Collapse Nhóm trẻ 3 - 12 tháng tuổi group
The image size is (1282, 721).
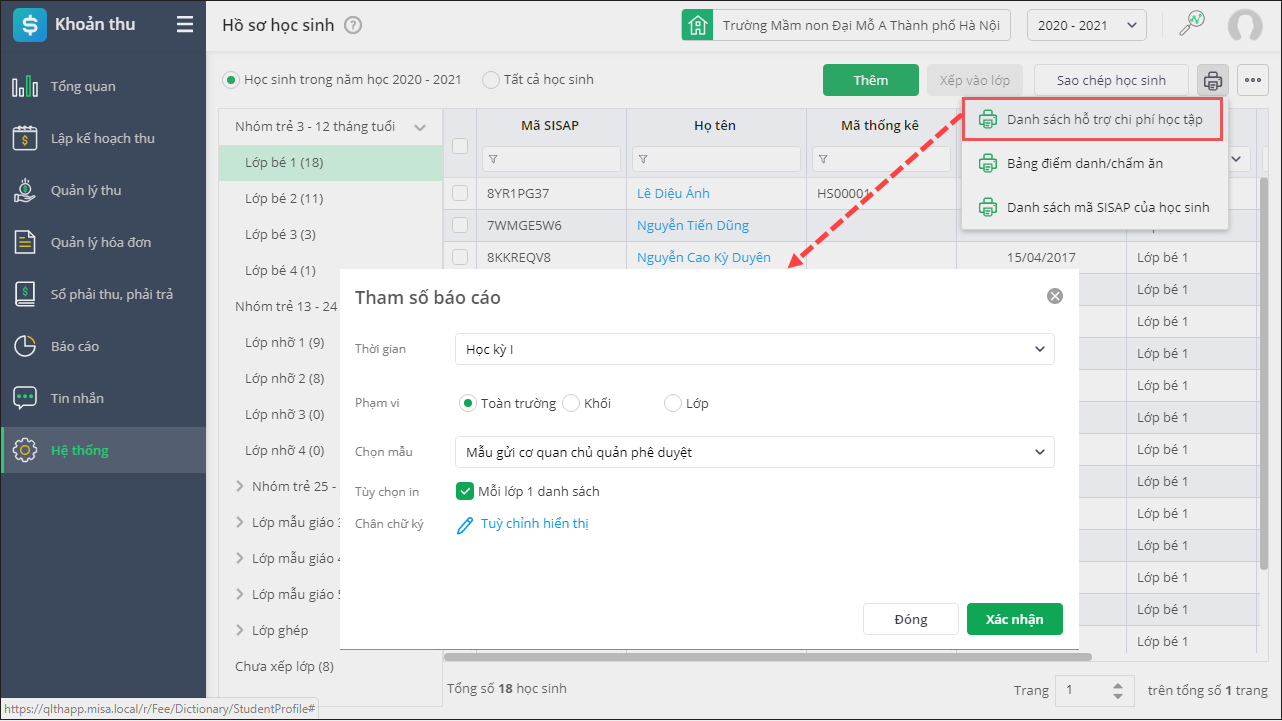point(420,127)
